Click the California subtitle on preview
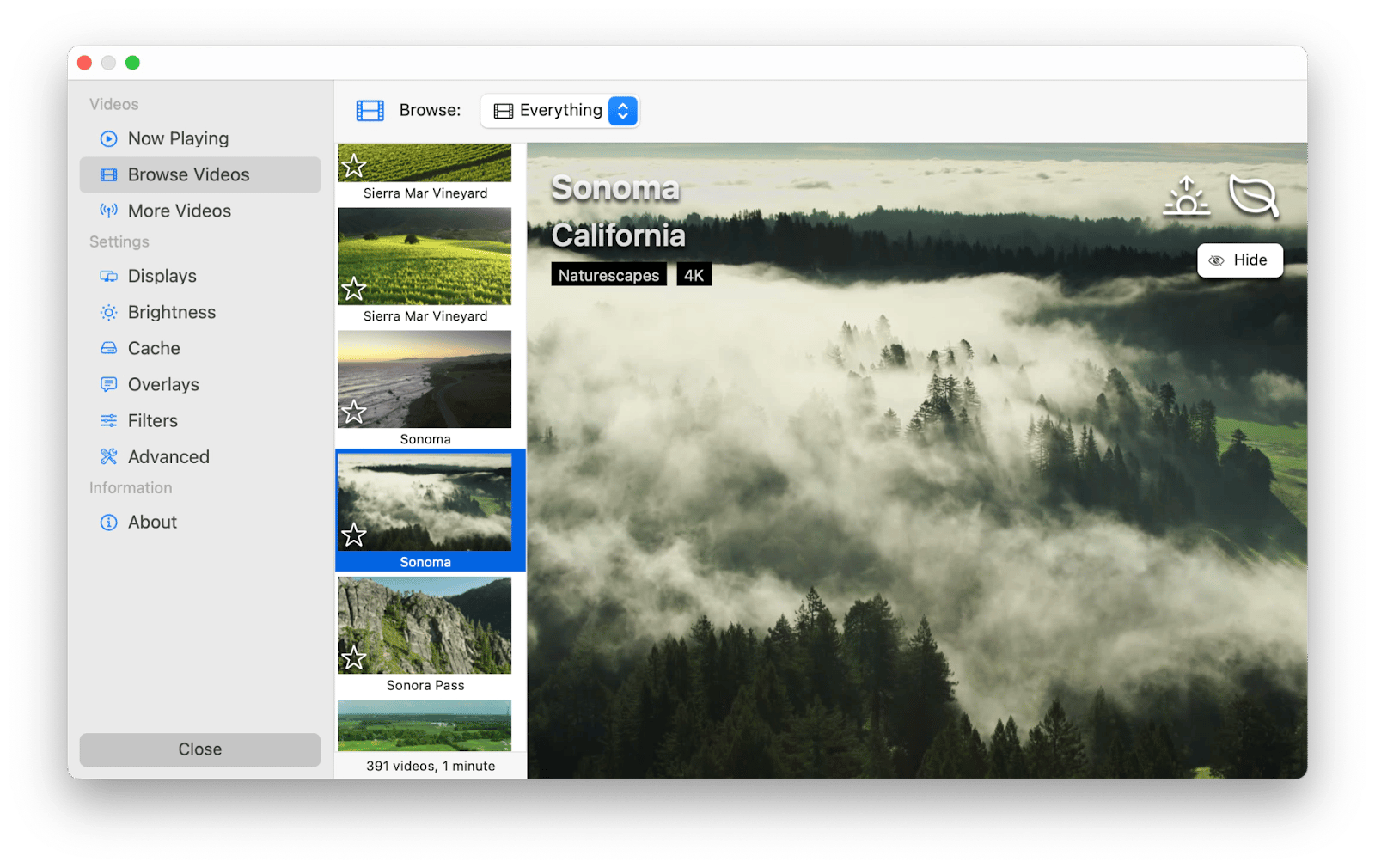This screenshot has width=1375, height=868. tap(619, 235)
